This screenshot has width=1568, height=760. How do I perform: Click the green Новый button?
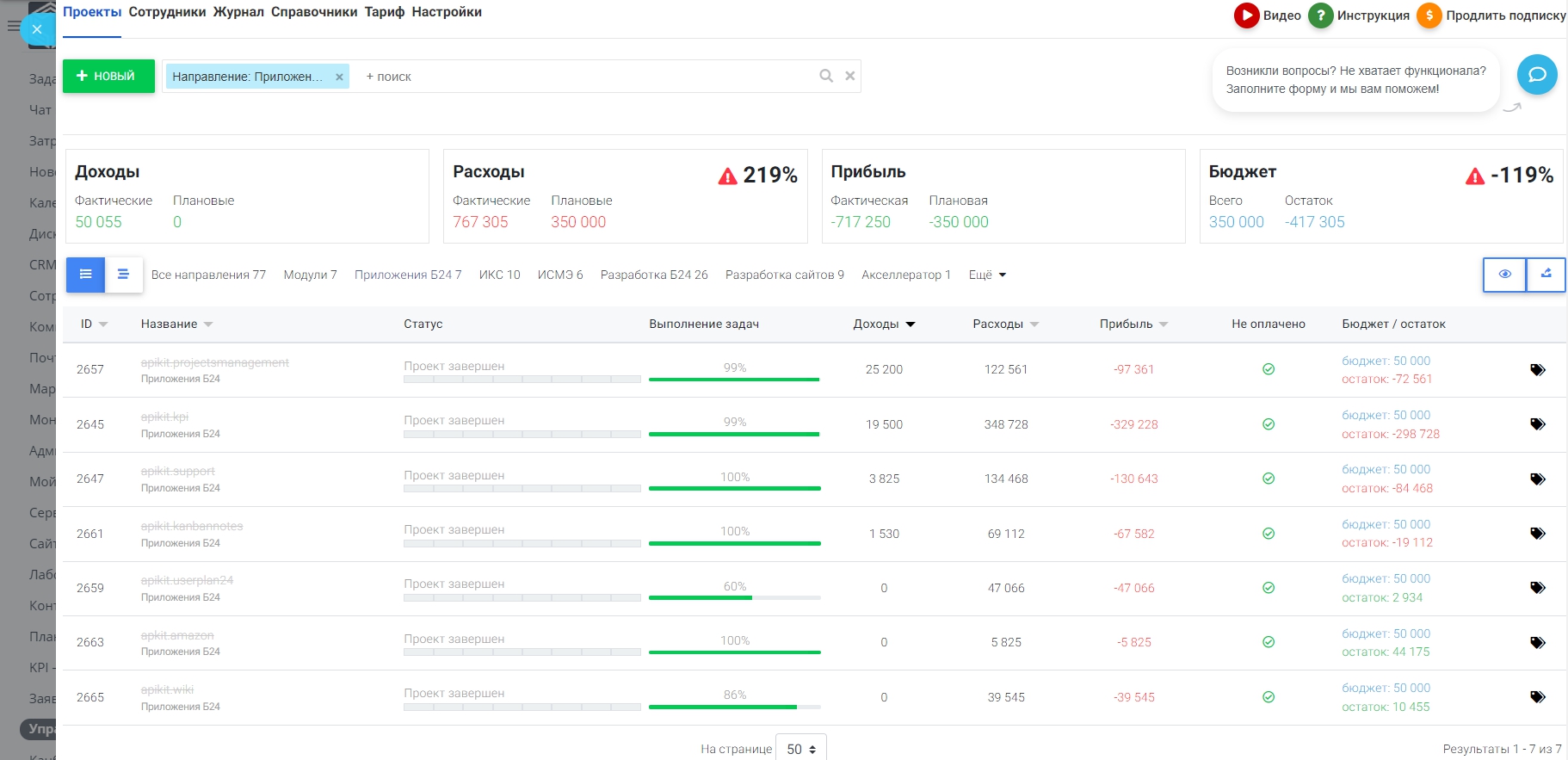[x=108, y=76]
